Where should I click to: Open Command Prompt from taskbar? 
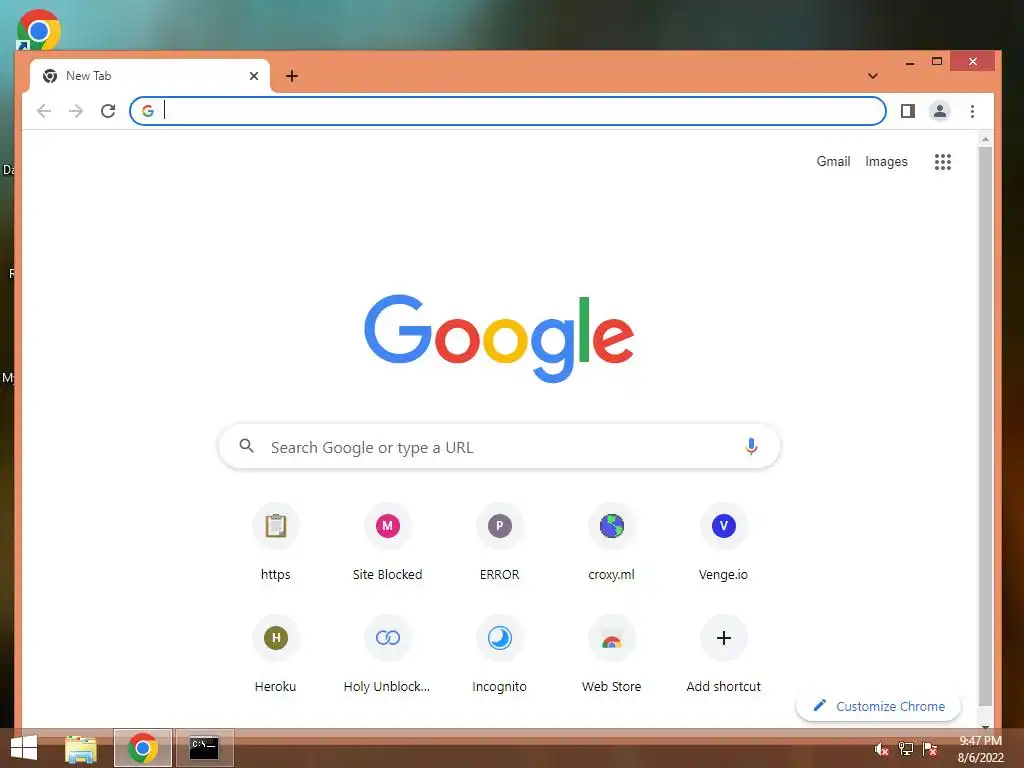coord(204,748)
